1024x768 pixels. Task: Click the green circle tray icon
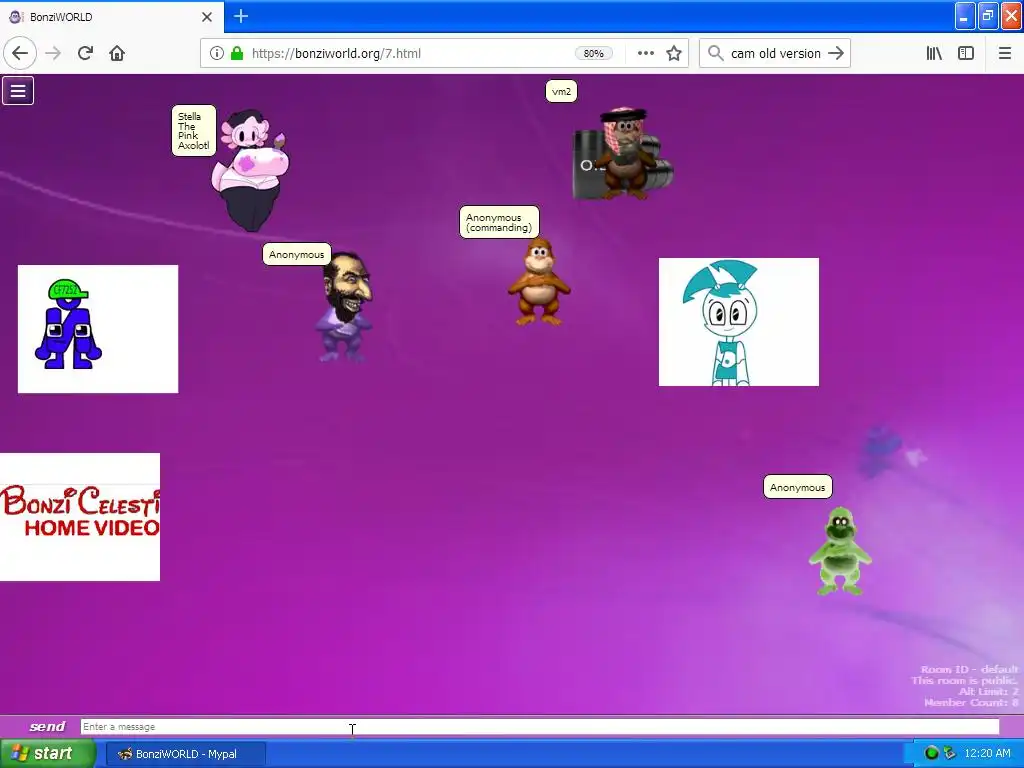931,754
